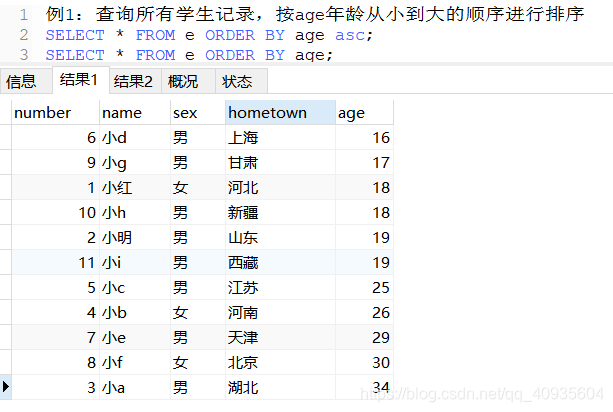Click sex cell 男 in 小明 row
The image size is (613, 412).
pos(198,238)
